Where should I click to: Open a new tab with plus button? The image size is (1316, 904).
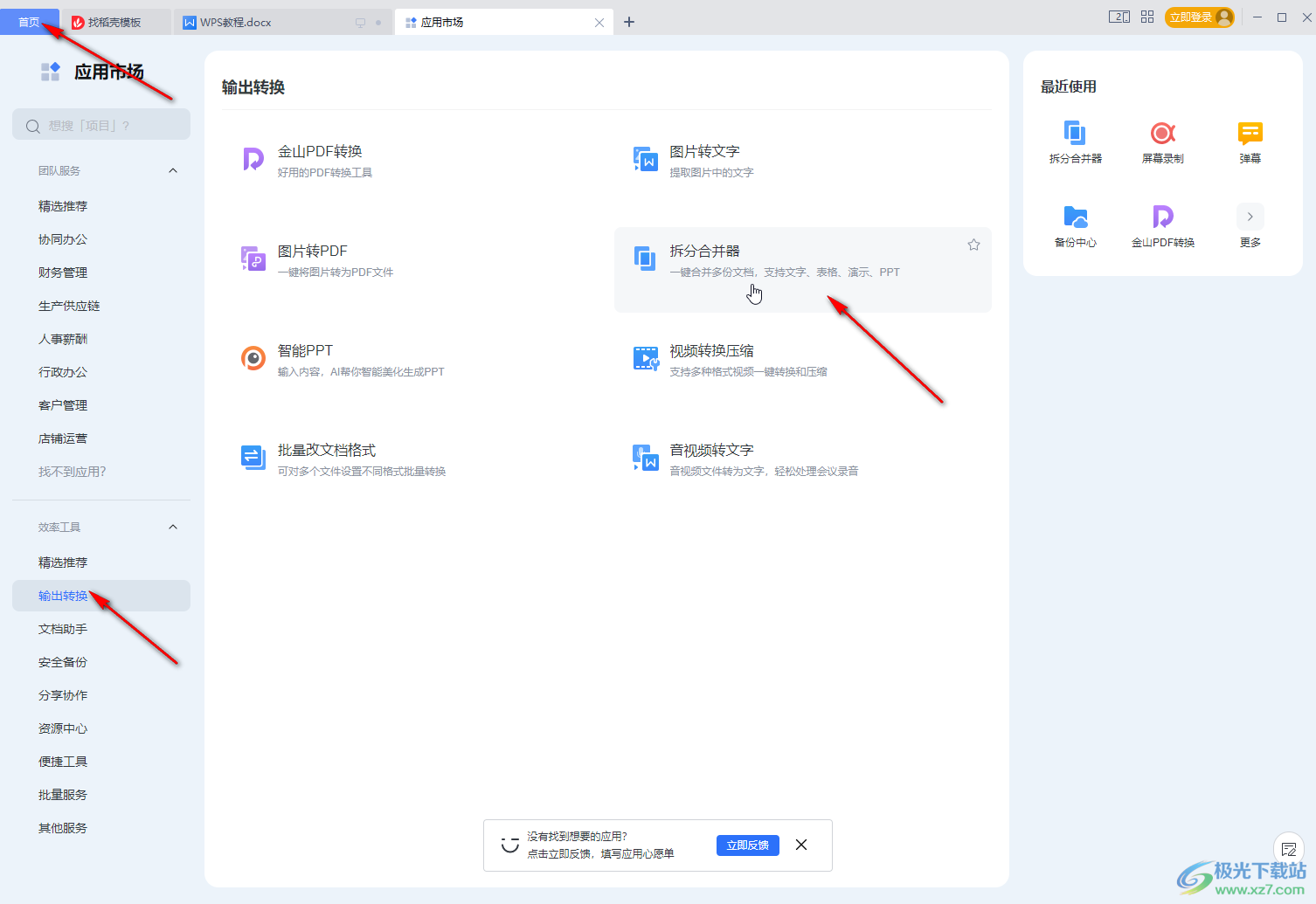coord(629,22)
